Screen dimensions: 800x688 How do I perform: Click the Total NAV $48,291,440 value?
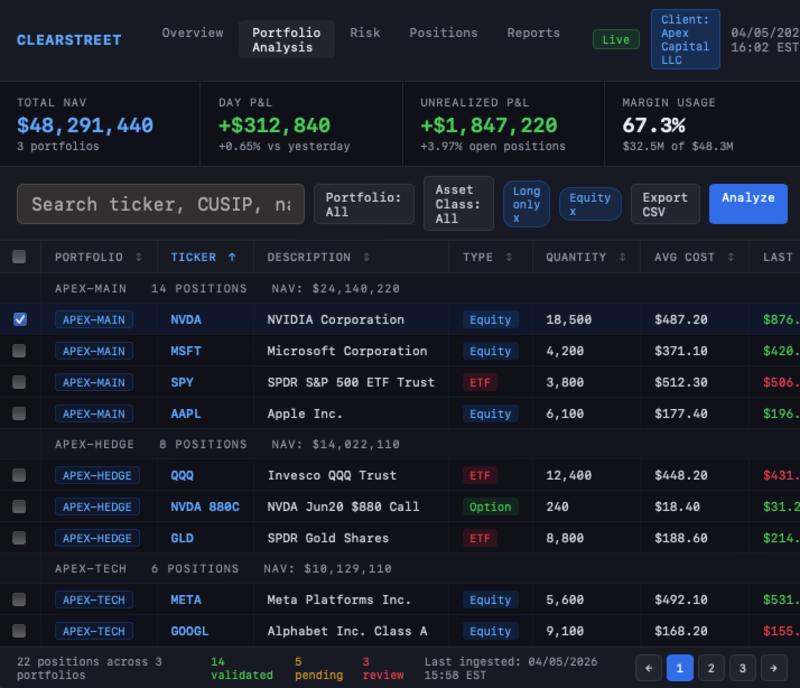85,125
